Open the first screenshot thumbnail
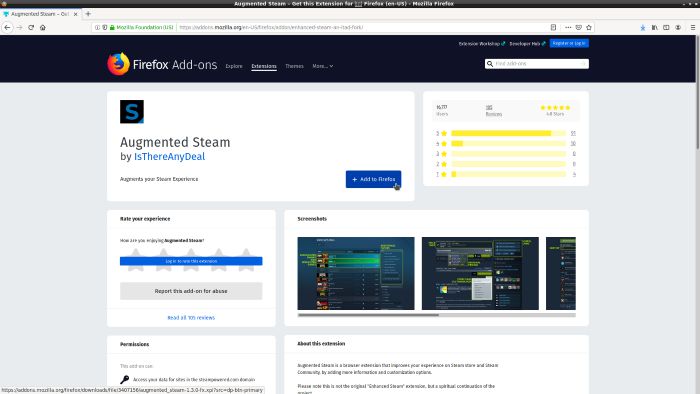The image size is (700, 394). [356, 273]
